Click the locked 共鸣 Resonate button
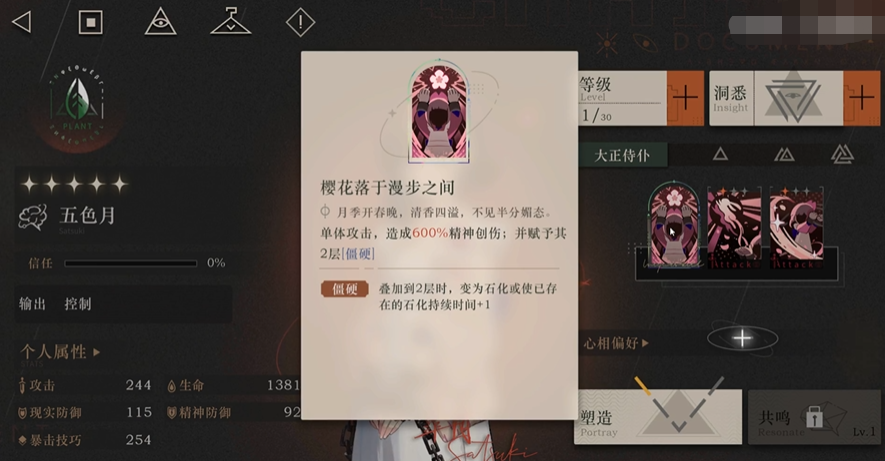885x461 pixels. pyautogui.click(x=814, y=416)
